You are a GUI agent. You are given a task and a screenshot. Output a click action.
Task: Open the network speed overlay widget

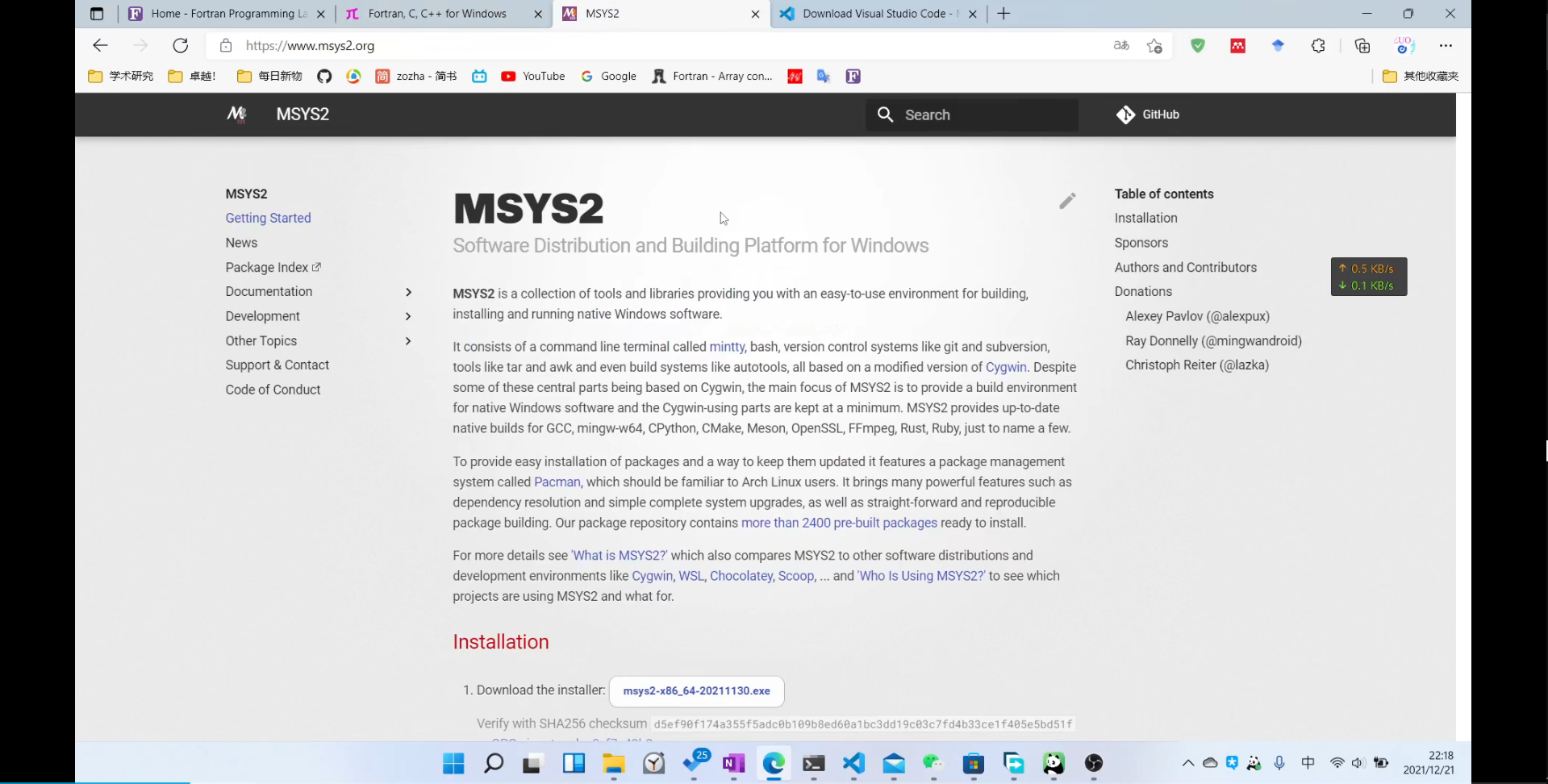pyautogui.click(x=1369, y=277)
